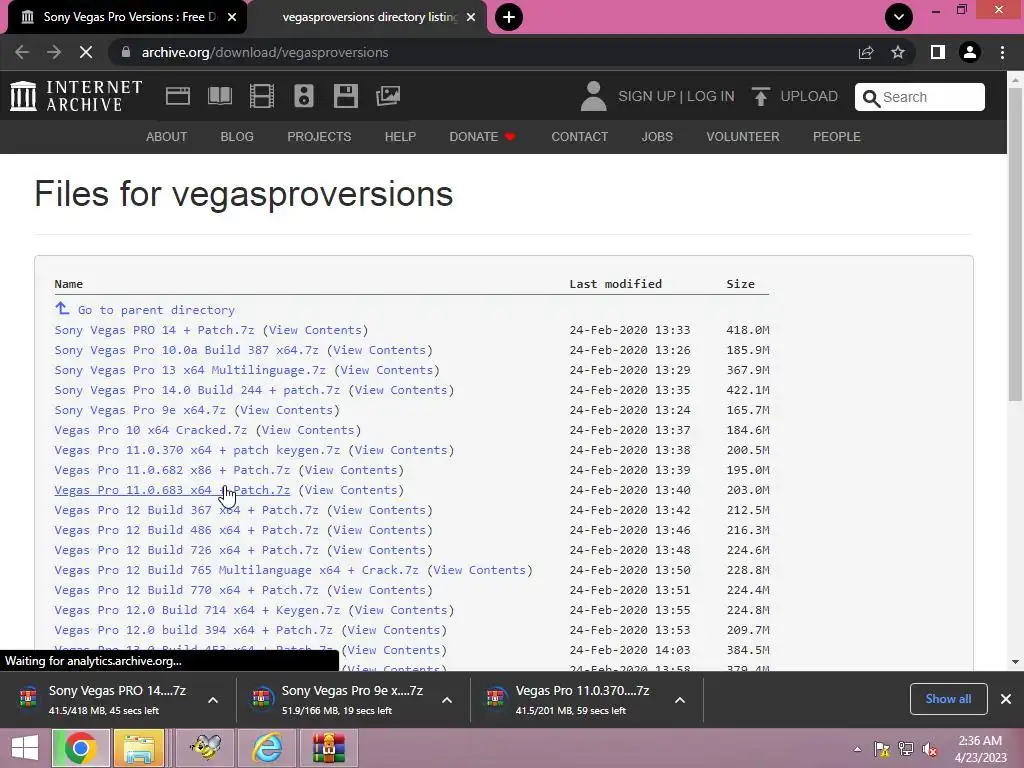Open the Audio speaker icon

tap(304, 96)
